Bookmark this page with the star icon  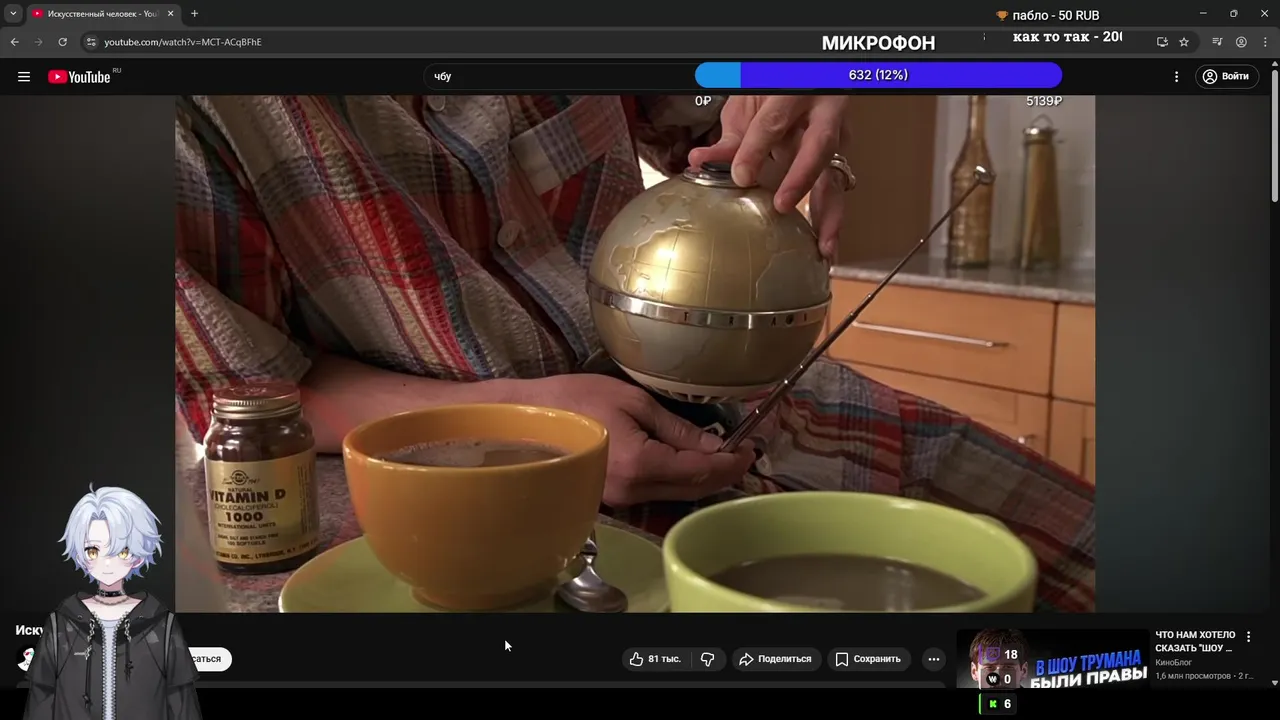[1184, 42]
